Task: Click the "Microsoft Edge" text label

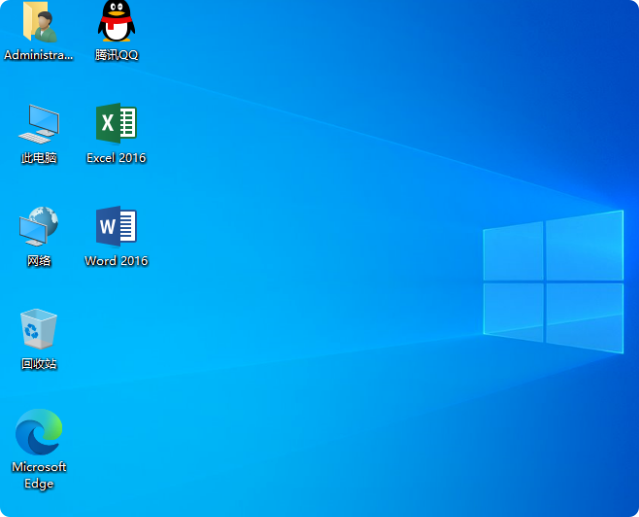Action: [x=38, y=475]
